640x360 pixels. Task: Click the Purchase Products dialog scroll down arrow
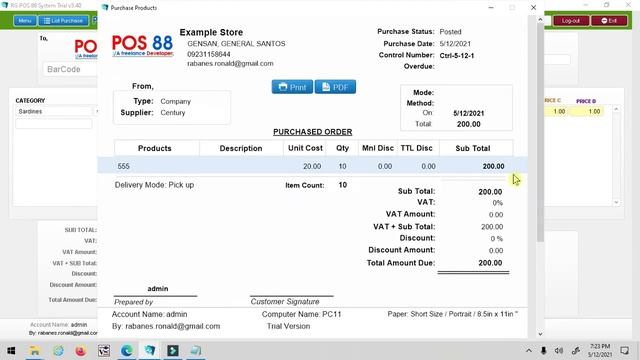click(540, 334)
